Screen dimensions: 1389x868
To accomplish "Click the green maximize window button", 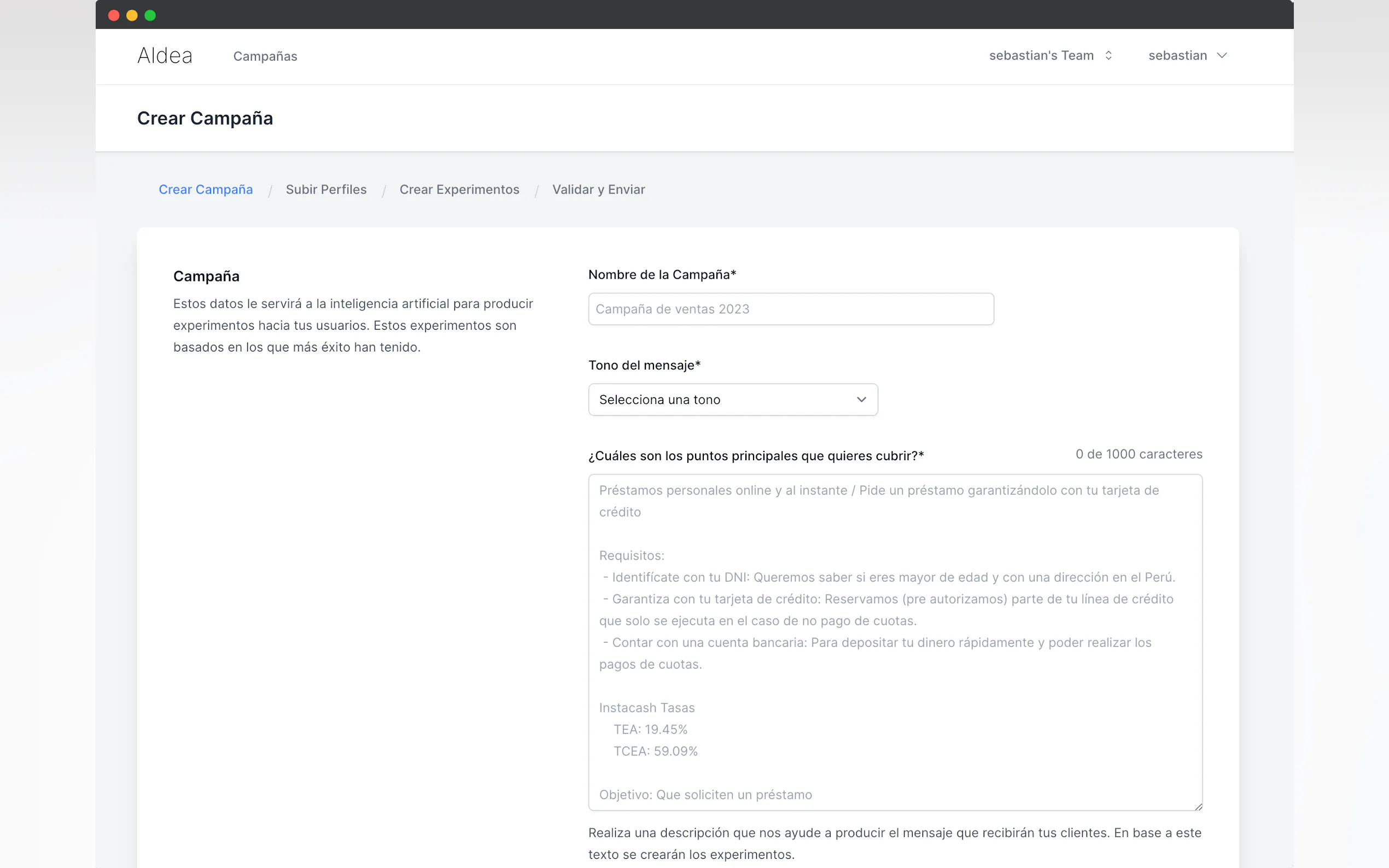I will 150,15.
